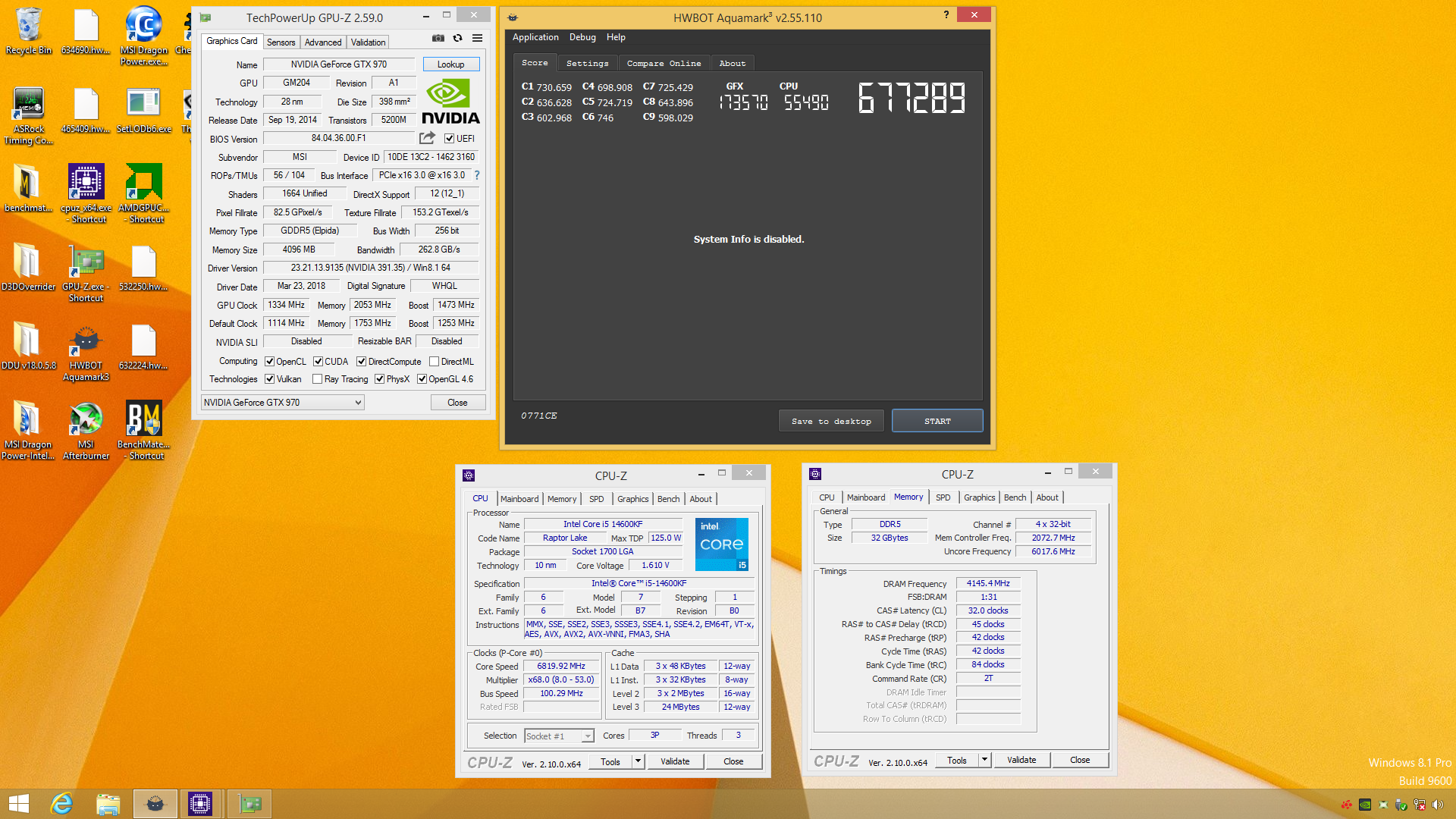Take GPU-Z screenshot with camera icon
The width and height of the screenshot is (1456, 819).
[438, 38]
